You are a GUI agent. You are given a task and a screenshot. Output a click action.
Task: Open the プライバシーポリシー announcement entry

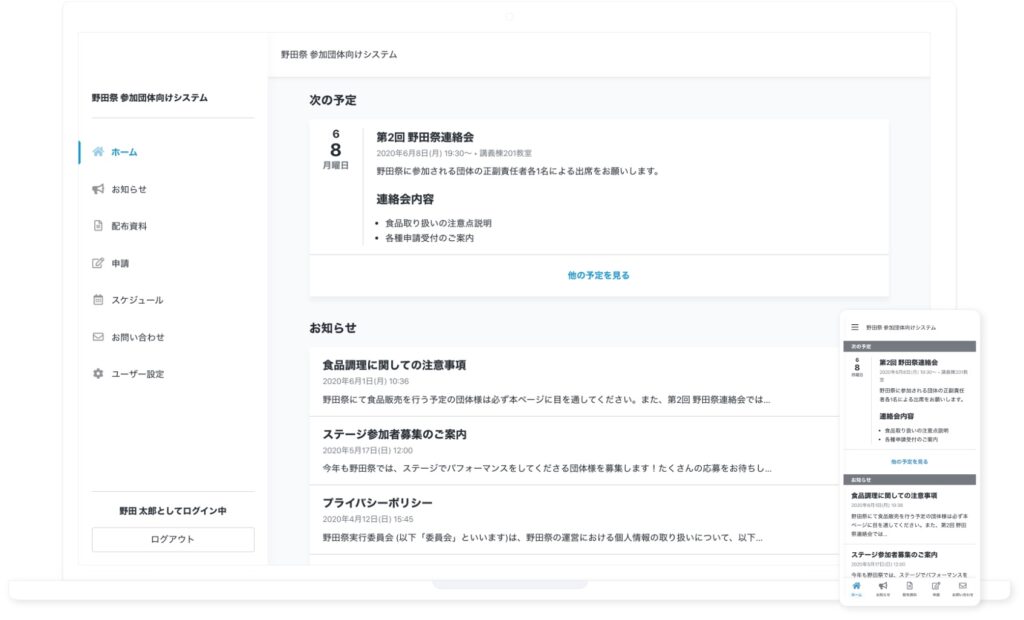click(x=377, y=502)
